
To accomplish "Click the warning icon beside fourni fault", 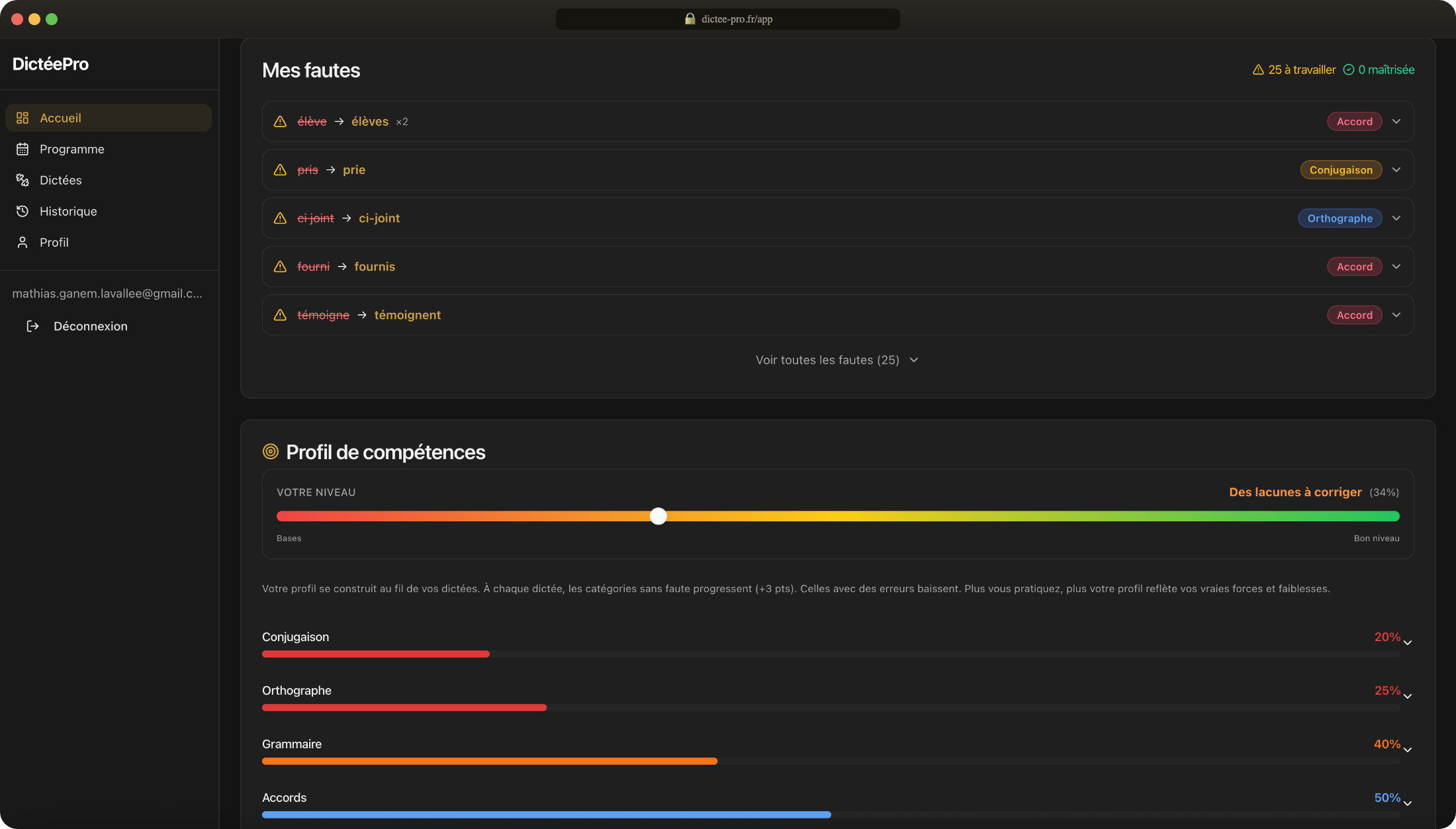I will [x=280, y=267].
